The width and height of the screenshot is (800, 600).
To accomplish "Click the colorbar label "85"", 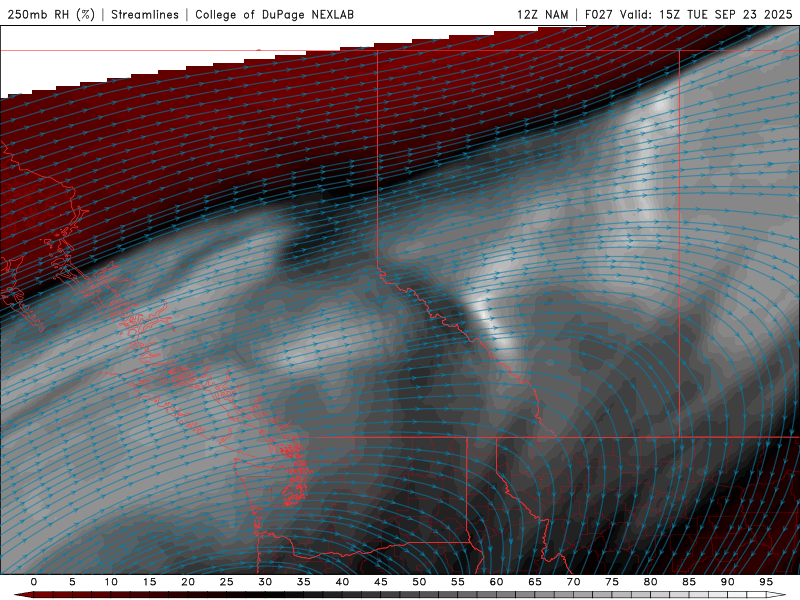I will (689, 582).
